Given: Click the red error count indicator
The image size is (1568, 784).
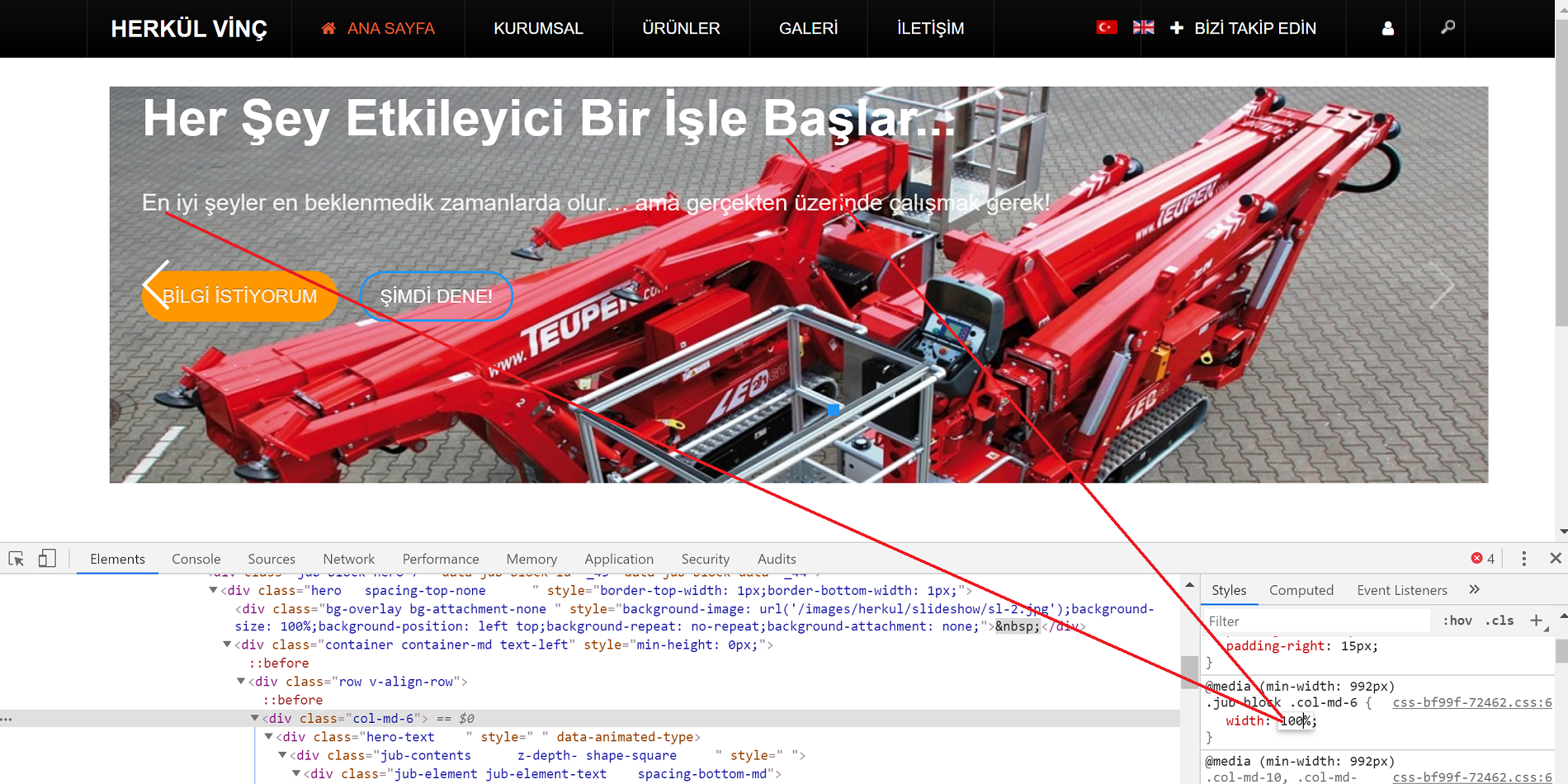Looking at the screenshot, I should (x=1482, y=559).
